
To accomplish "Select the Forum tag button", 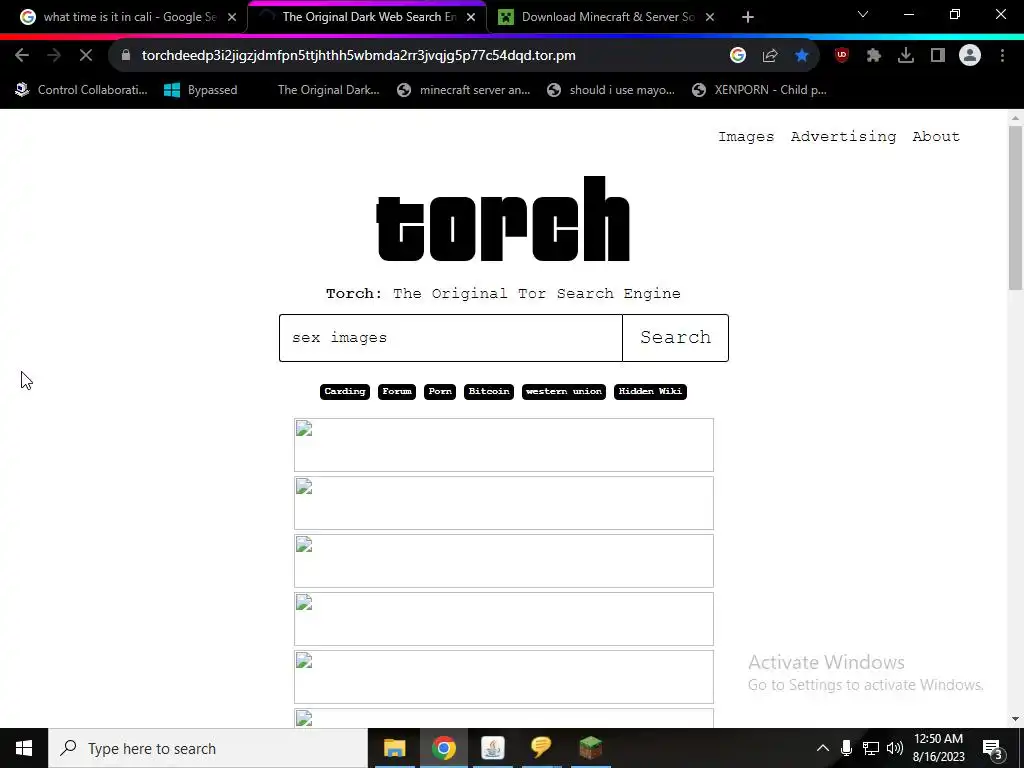I will 397,391.
